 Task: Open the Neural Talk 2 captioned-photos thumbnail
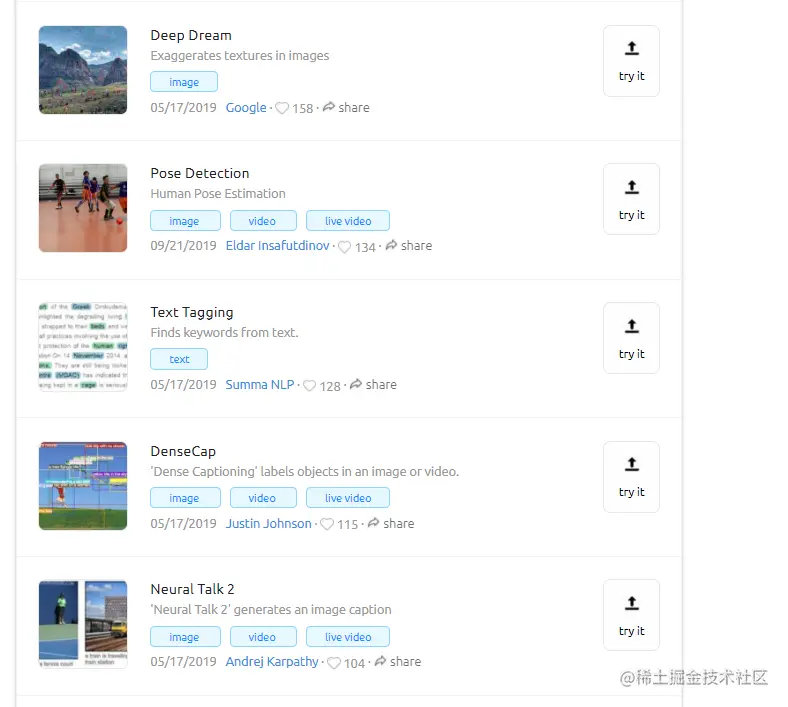(83, 624)
